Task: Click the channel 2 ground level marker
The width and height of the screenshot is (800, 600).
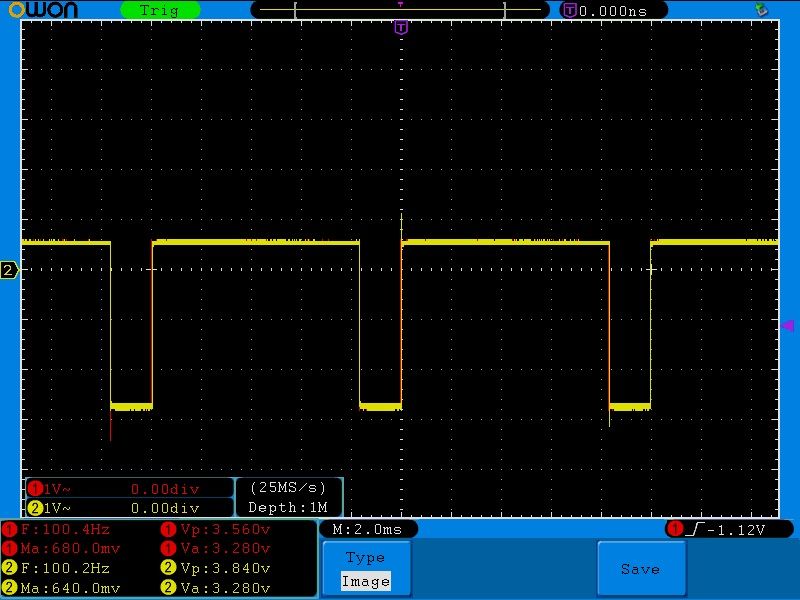Action: click(9, 270)
